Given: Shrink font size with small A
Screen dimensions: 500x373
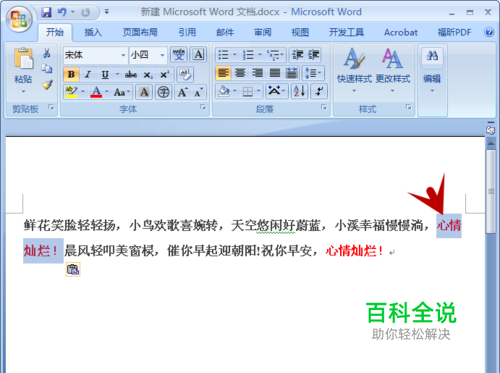Looking at the screenshot, I should (198, 92).
